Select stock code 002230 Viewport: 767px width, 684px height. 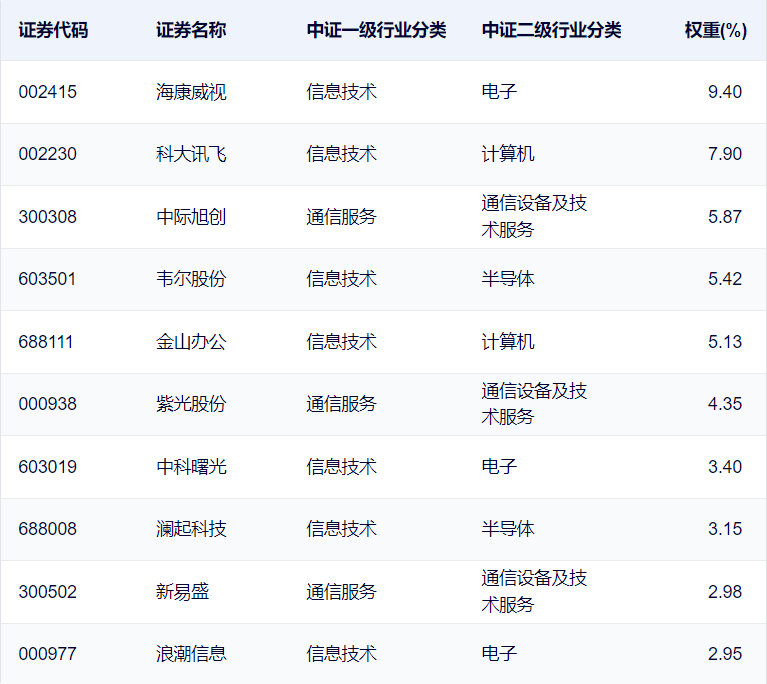(48, 154)
